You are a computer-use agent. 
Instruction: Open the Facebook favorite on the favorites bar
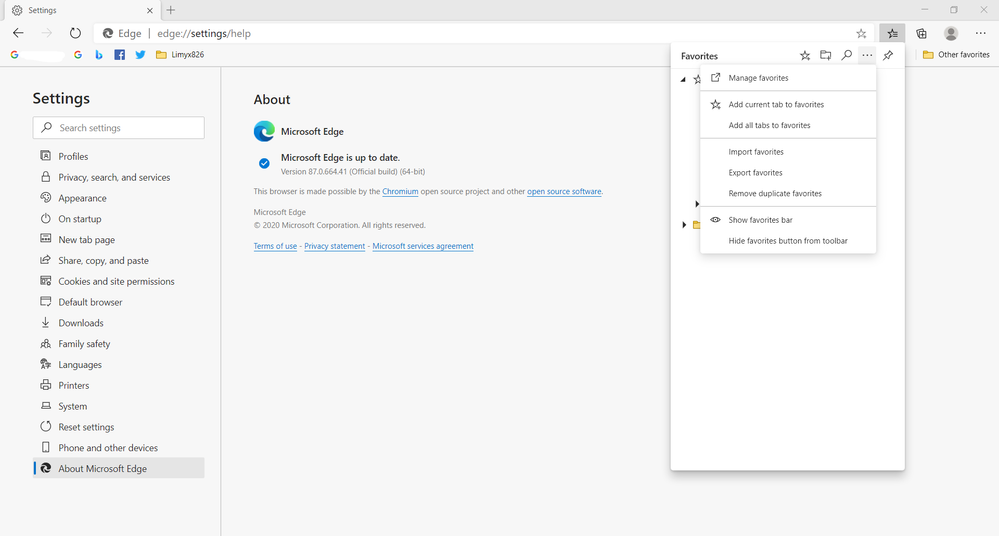119,55
